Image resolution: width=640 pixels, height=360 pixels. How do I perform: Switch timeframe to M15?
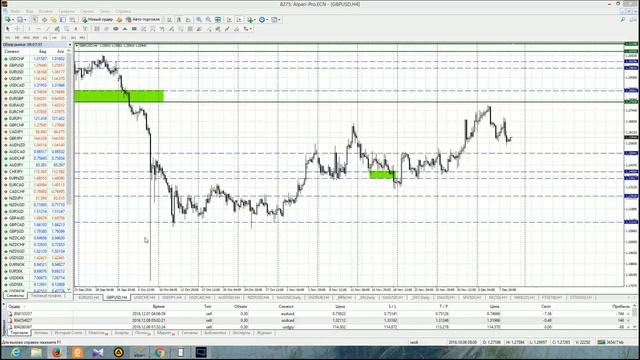(27, 38)
